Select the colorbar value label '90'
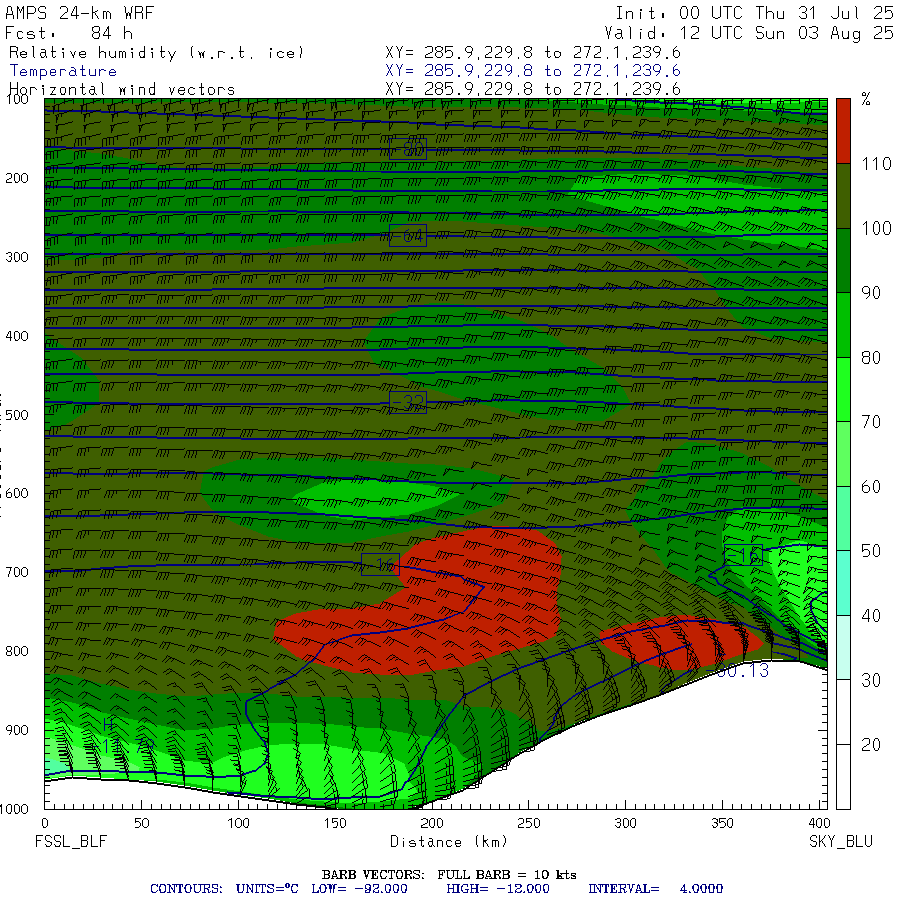The width and height of the screenshot is (900, 900). [x=871, y=293]
